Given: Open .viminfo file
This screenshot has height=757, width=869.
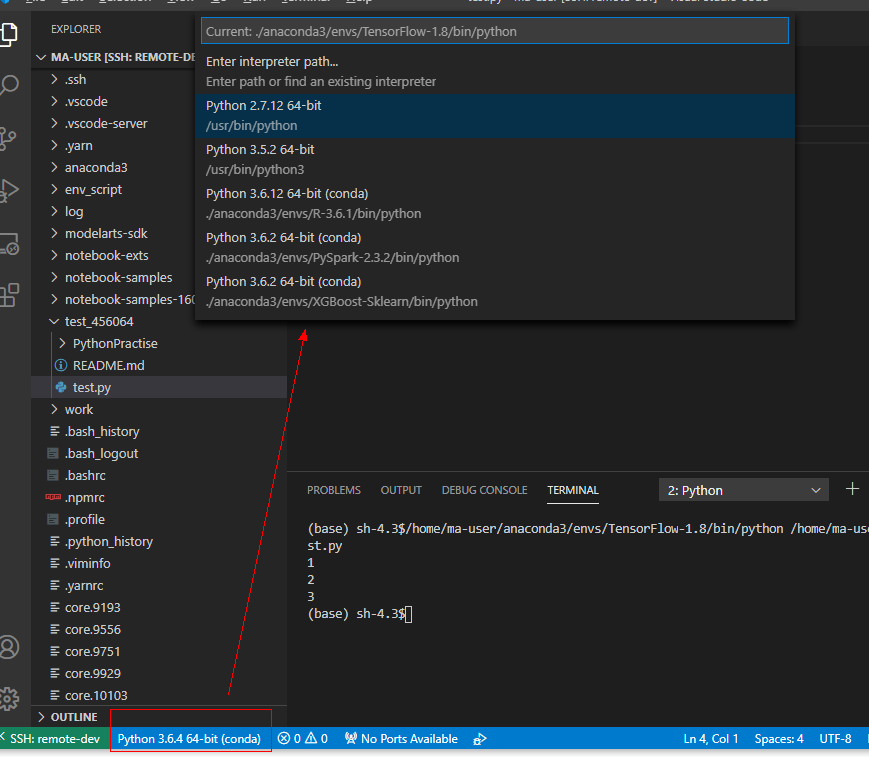Looking at the screenshot, I should (160, 563).
